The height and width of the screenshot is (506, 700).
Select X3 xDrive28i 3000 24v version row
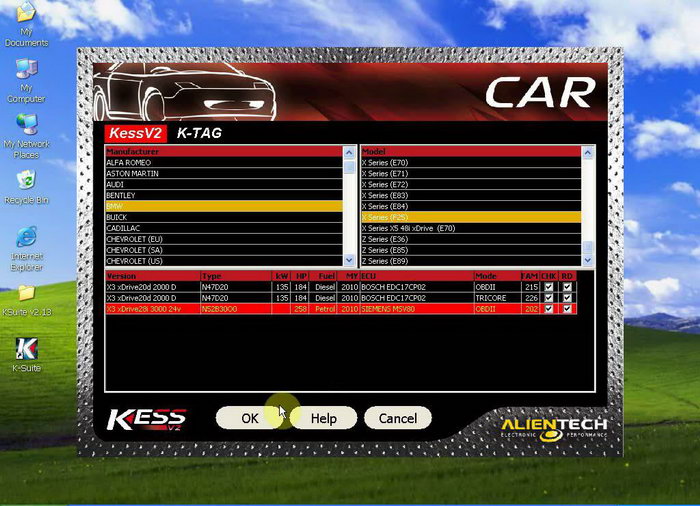click(x=341, y=309)
